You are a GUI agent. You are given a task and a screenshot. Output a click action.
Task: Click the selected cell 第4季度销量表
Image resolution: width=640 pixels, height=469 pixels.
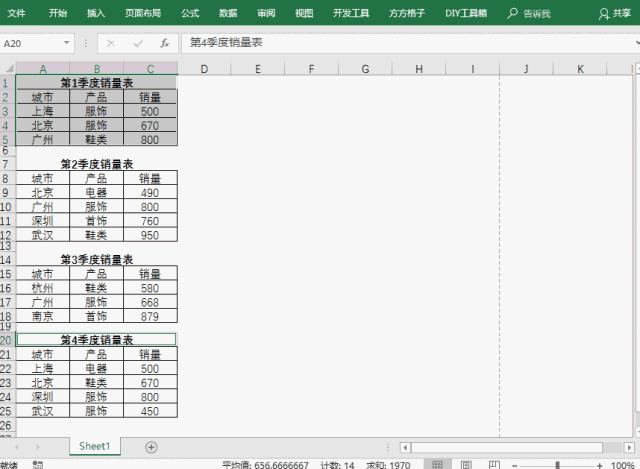pos(96,340)
